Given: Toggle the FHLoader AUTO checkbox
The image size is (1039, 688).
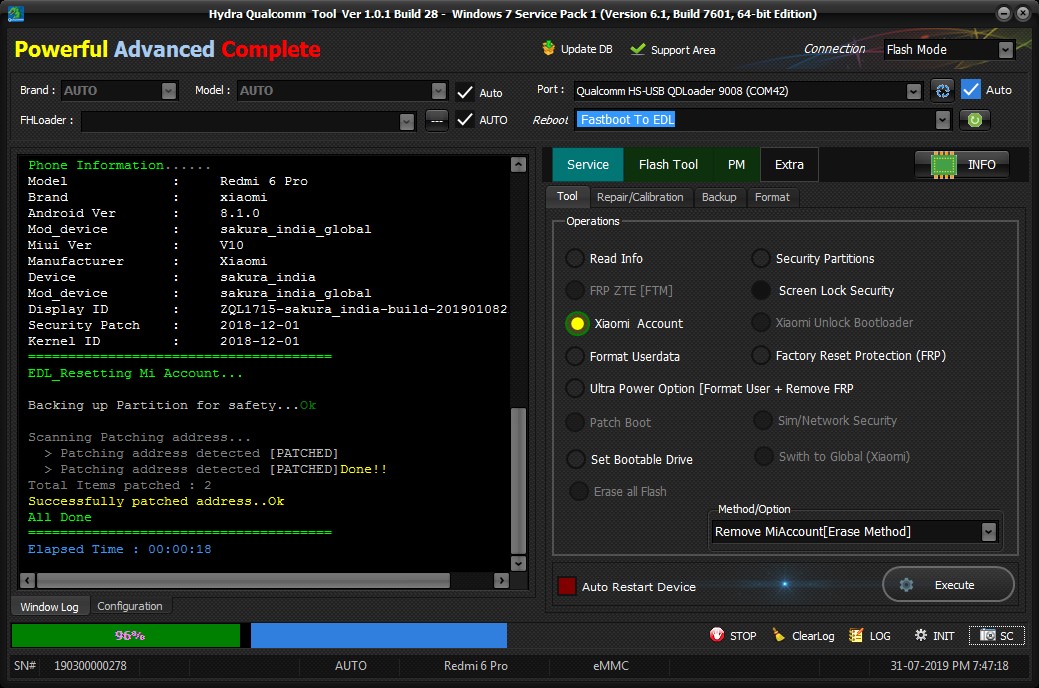Looking at the screenshot, I should click(465, 119).
